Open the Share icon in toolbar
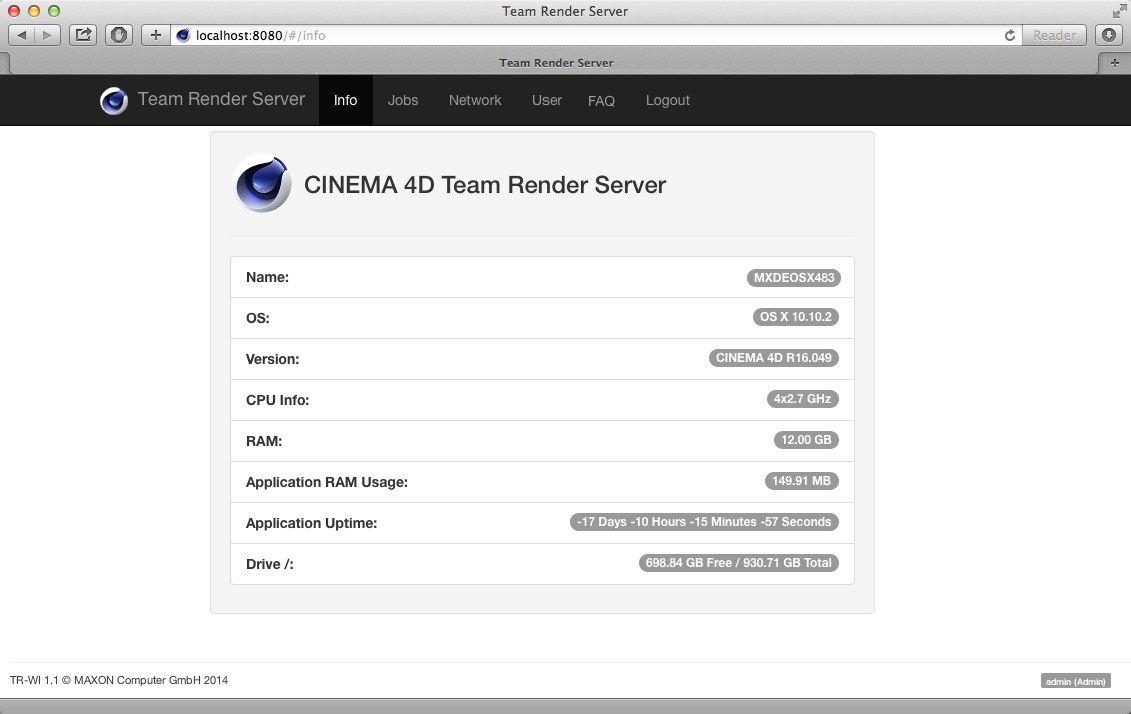The height and width of the screenshot is (714, 1131). [84, 35]
